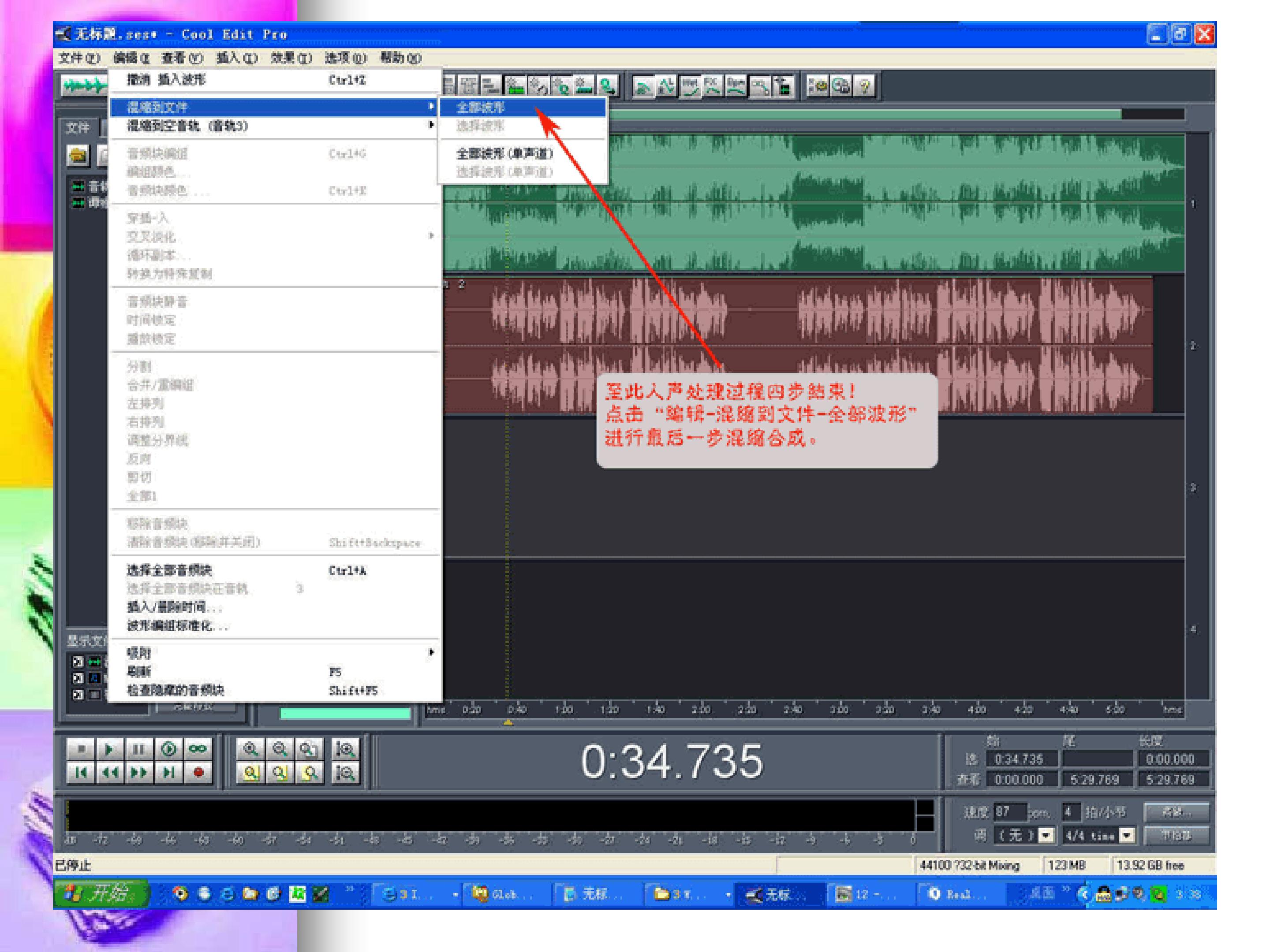Viewport: 1270px width, 952px height.
Task: Open the 插入 menu
Action: tap(236, 58)
